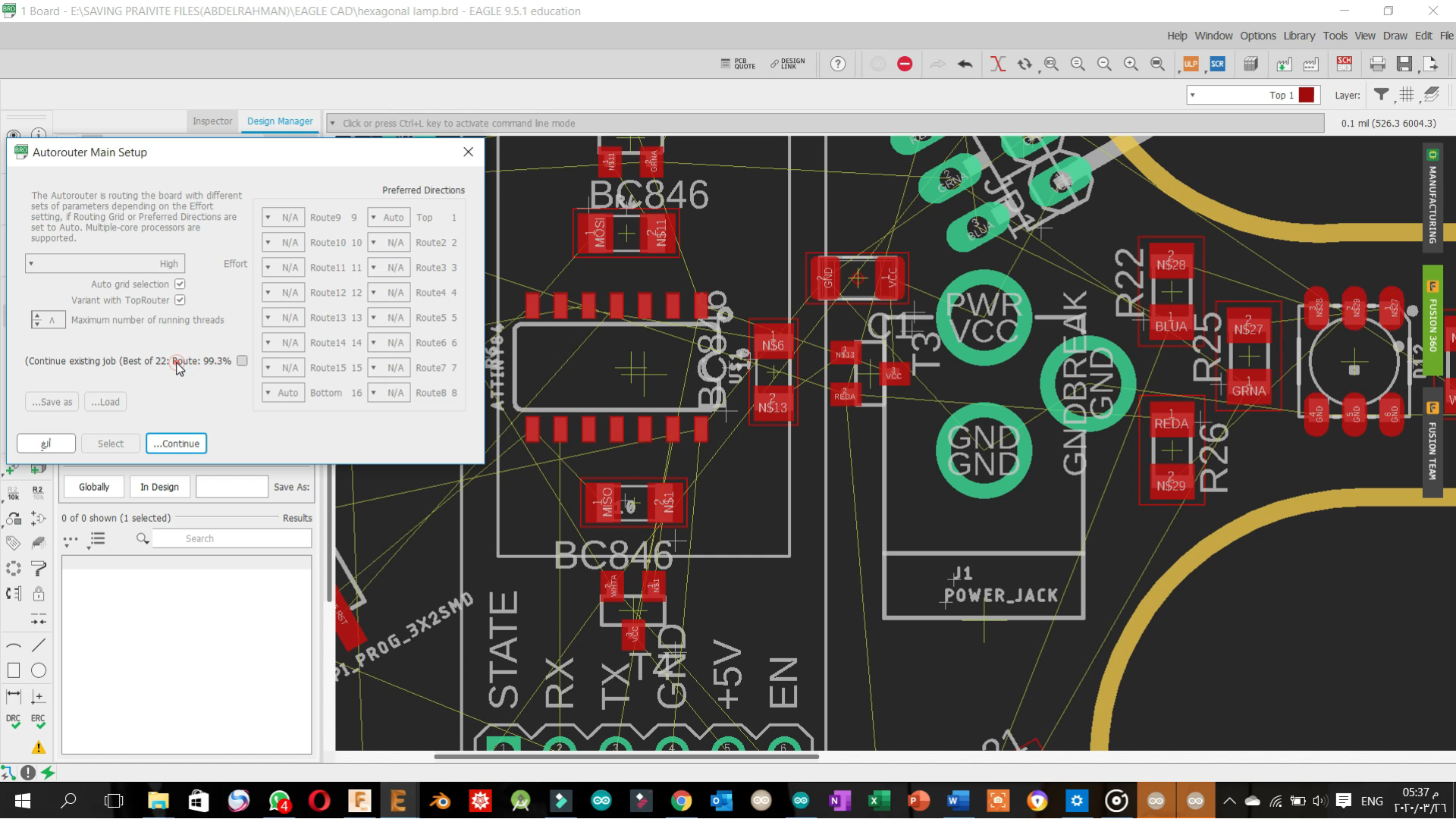
Task: Click the Undo arrow icon
Action: point(965,64)
